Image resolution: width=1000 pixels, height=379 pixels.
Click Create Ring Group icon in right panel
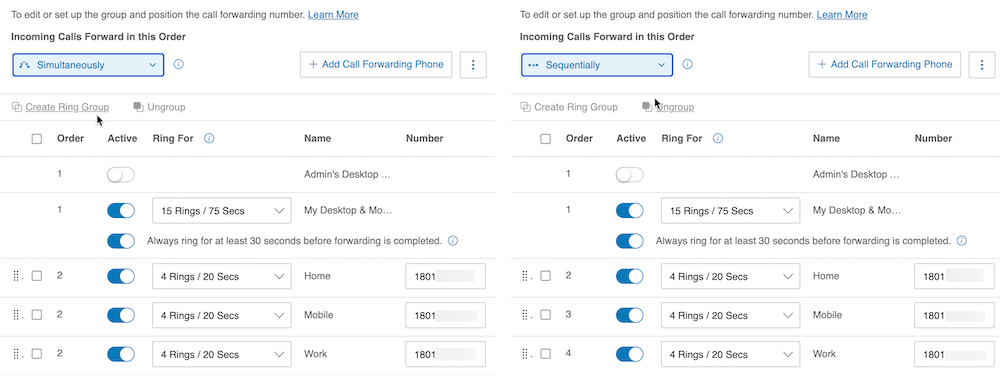pos(526,107)
